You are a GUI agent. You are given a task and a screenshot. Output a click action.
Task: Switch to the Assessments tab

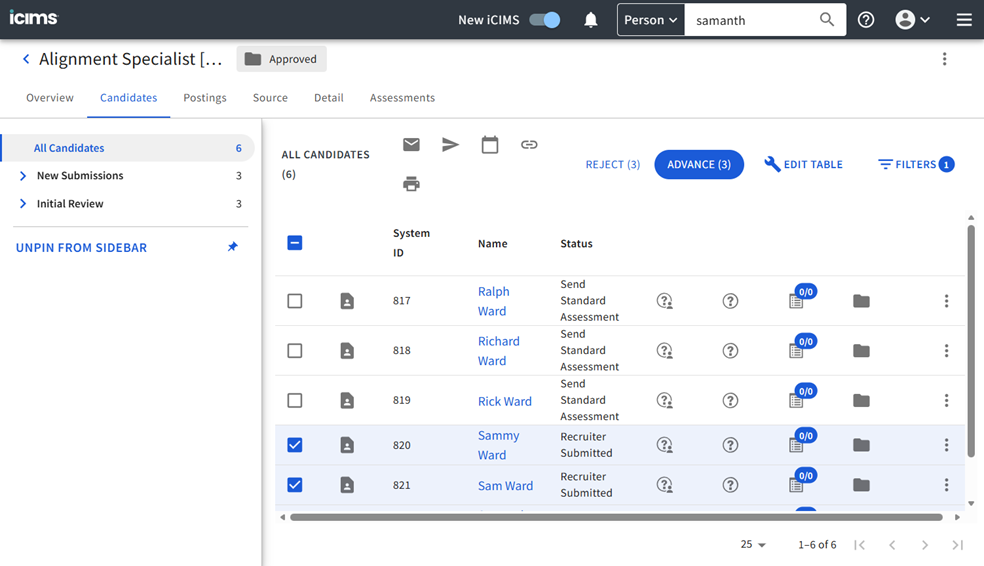(402, 98)
